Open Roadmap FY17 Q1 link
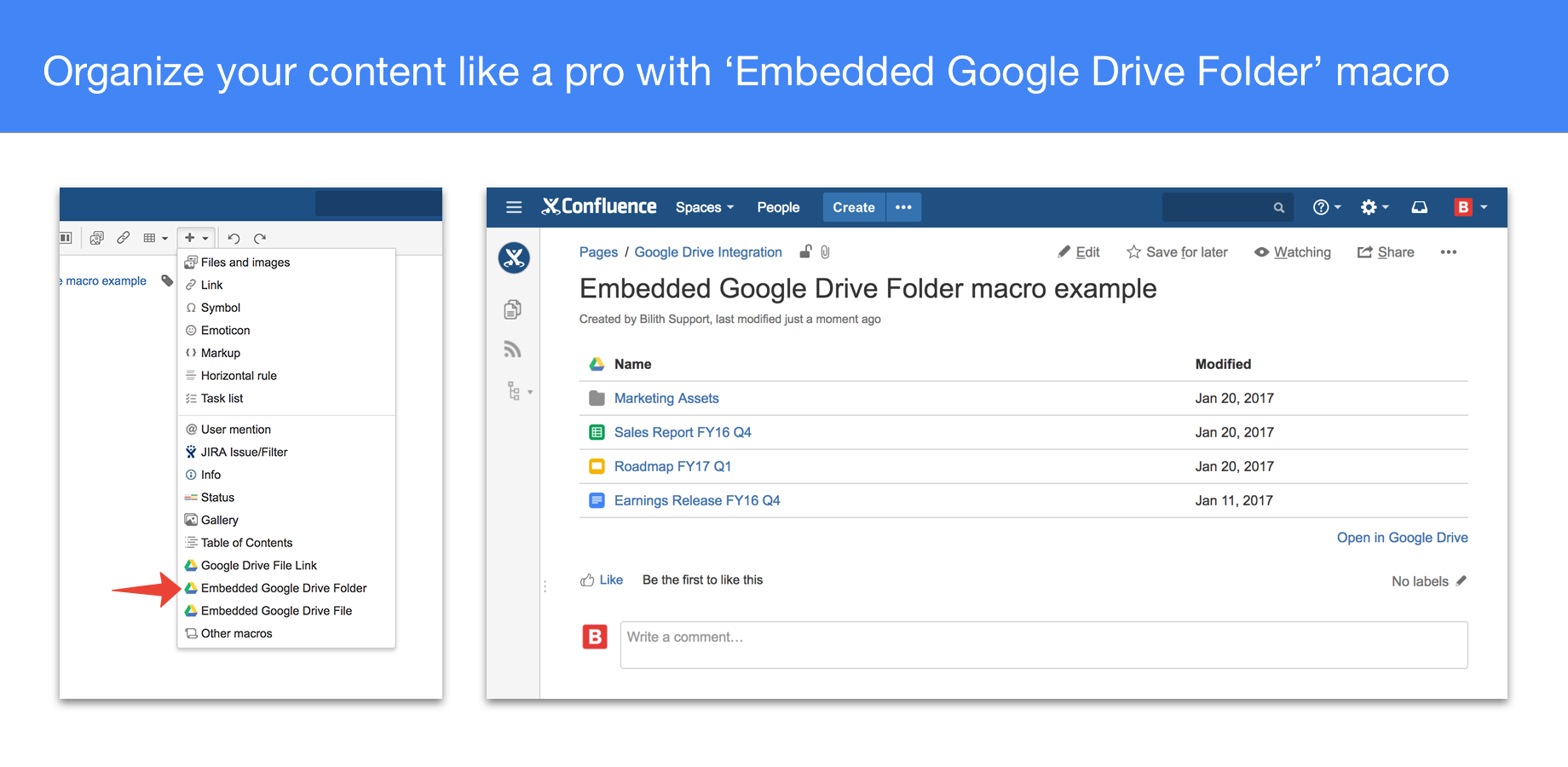Viewport: 1568px width, 767px height. coord(672,466)
